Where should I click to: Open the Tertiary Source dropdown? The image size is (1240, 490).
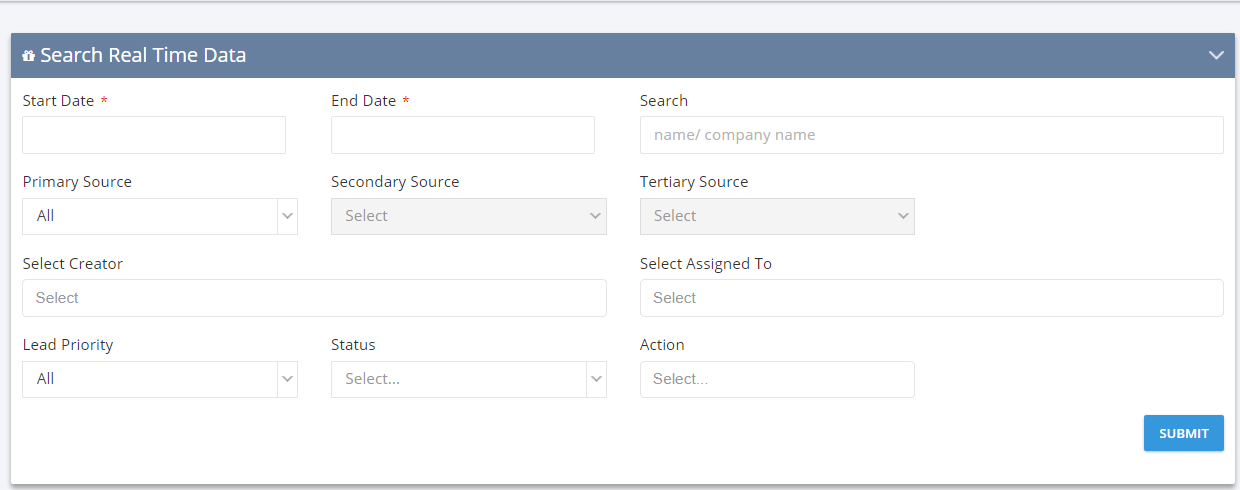(x=777, y=216)
